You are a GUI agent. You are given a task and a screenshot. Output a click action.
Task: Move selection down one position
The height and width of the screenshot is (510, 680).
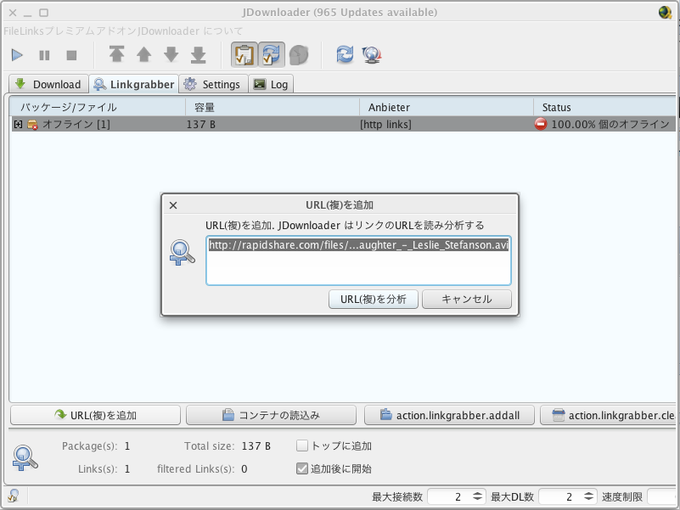coord(171,55)
